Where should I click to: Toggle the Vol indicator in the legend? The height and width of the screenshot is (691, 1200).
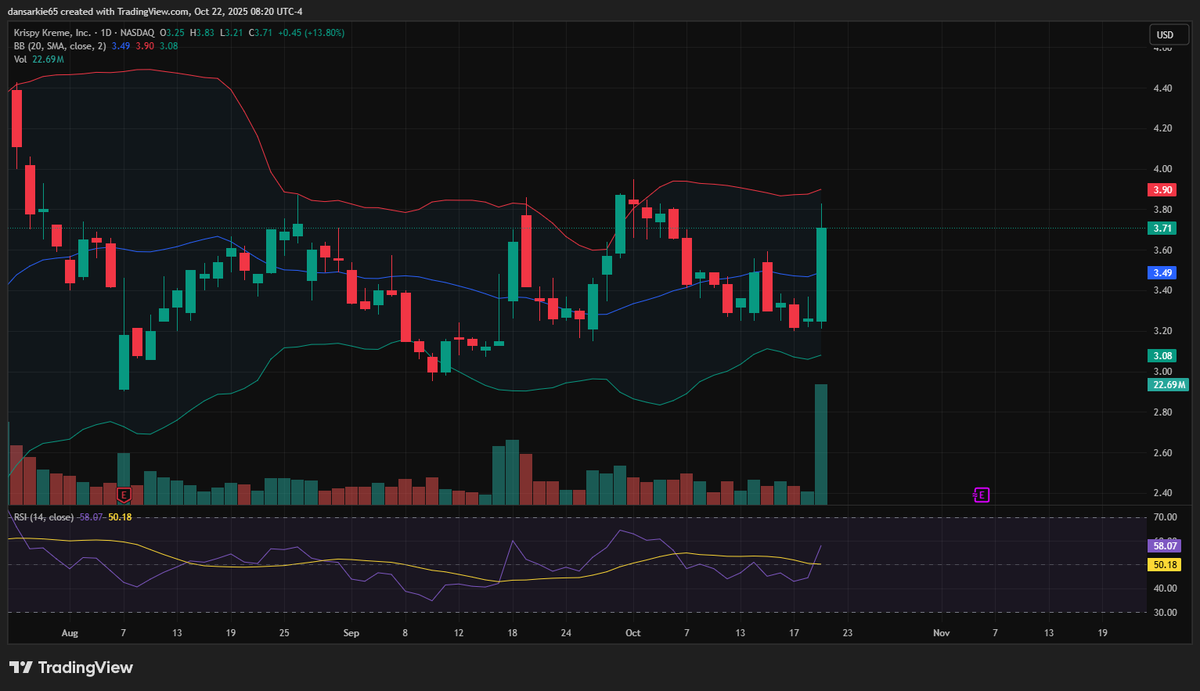click(22, 58)
